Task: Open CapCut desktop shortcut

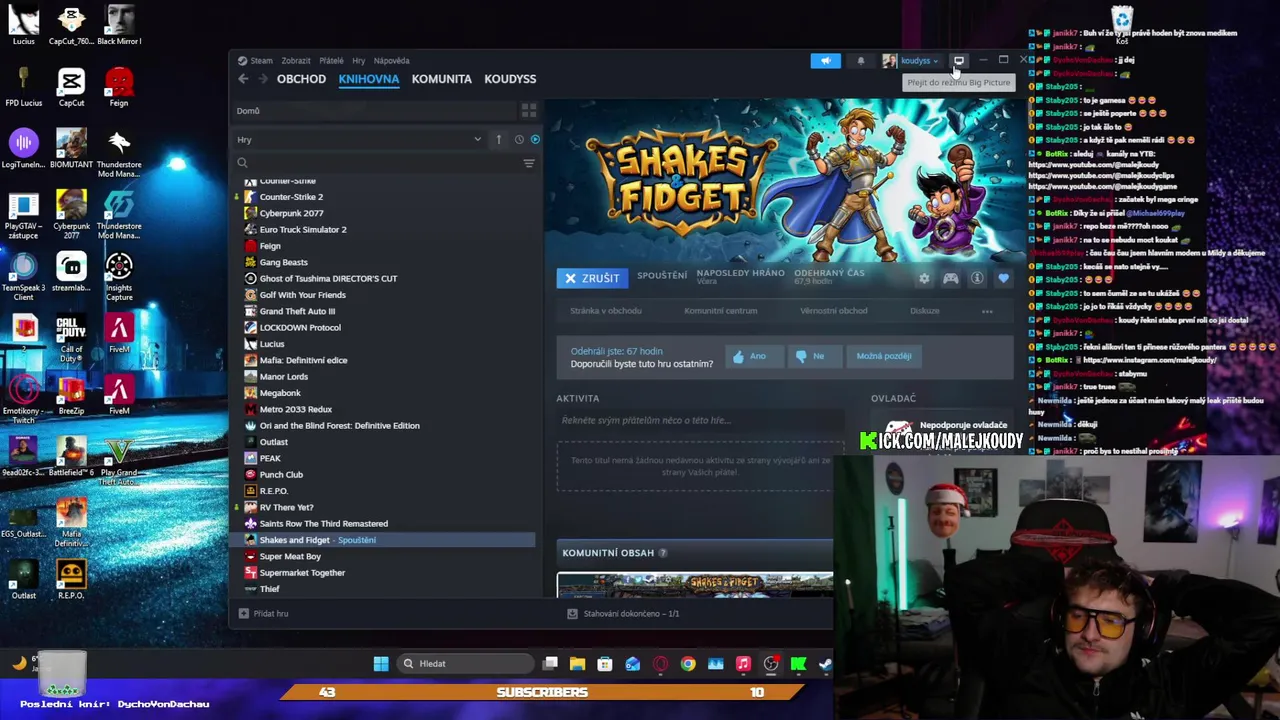Action: [x=71, y=86]
